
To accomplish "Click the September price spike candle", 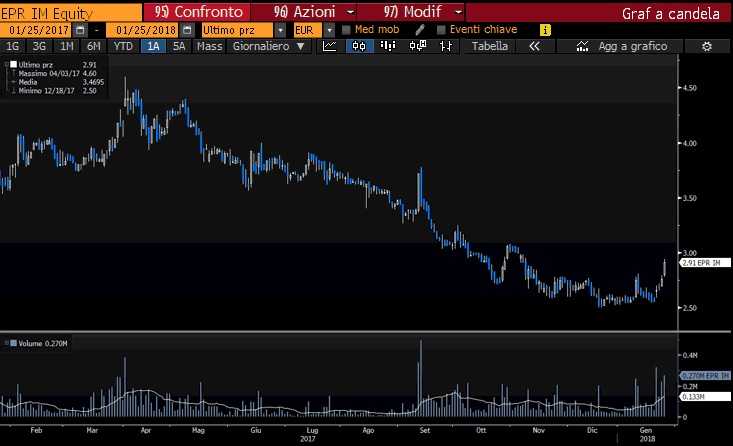I will (421, 187).
